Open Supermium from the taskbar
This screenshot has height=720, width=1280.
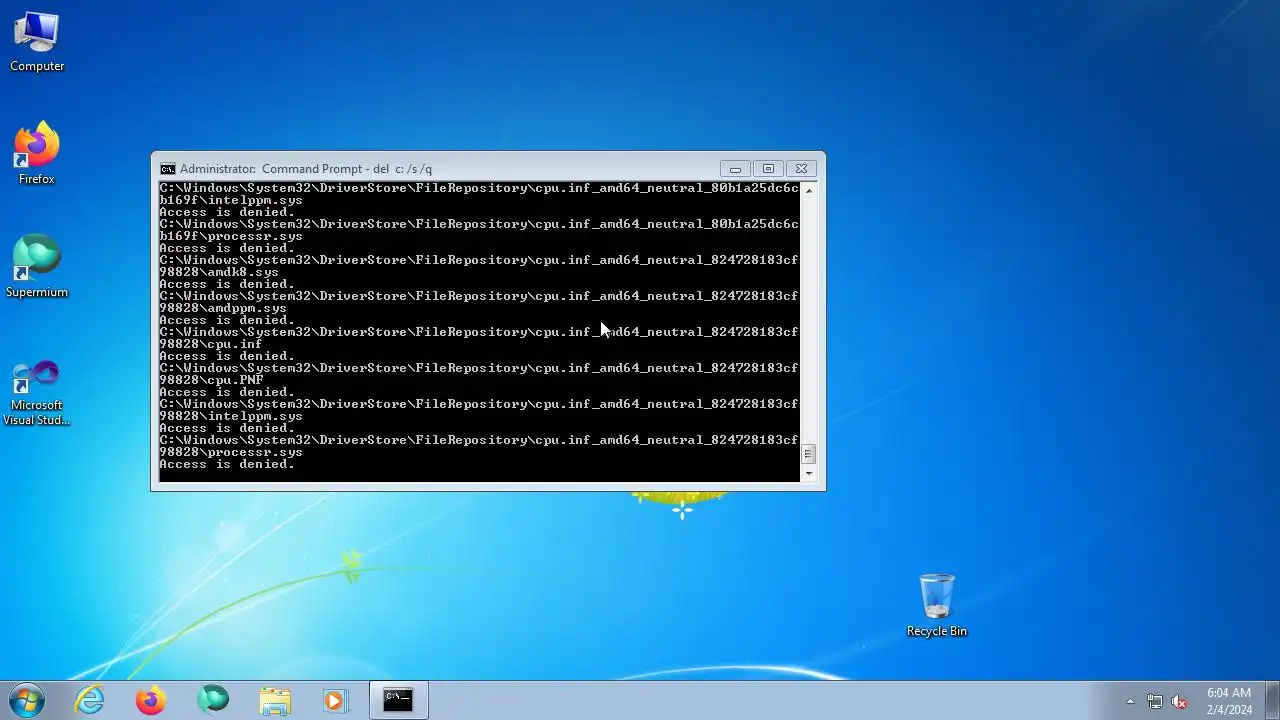212,700
